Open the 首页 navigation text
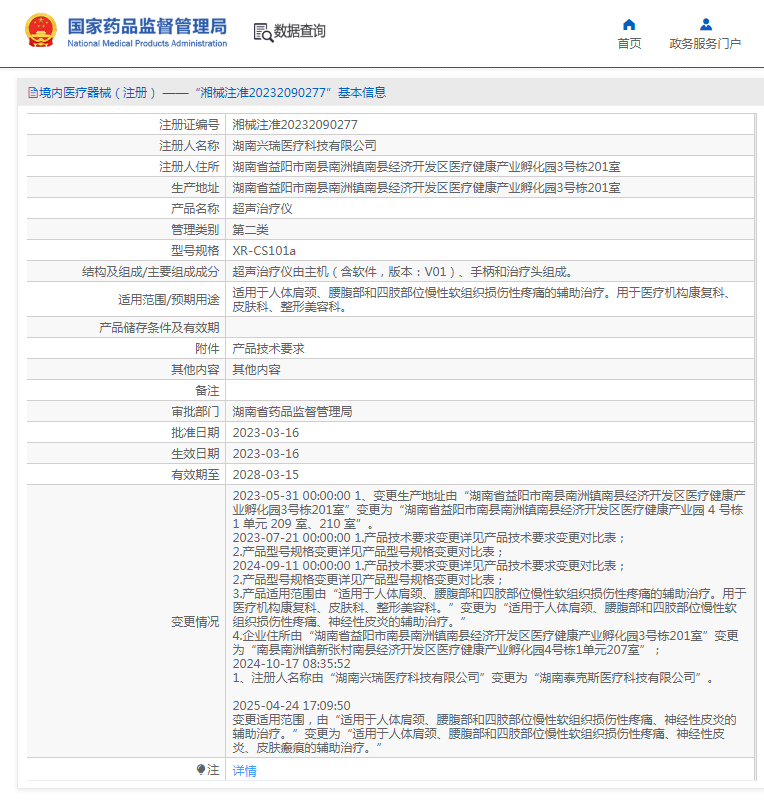This screenshot has width=764, height=800. point(629,44)
